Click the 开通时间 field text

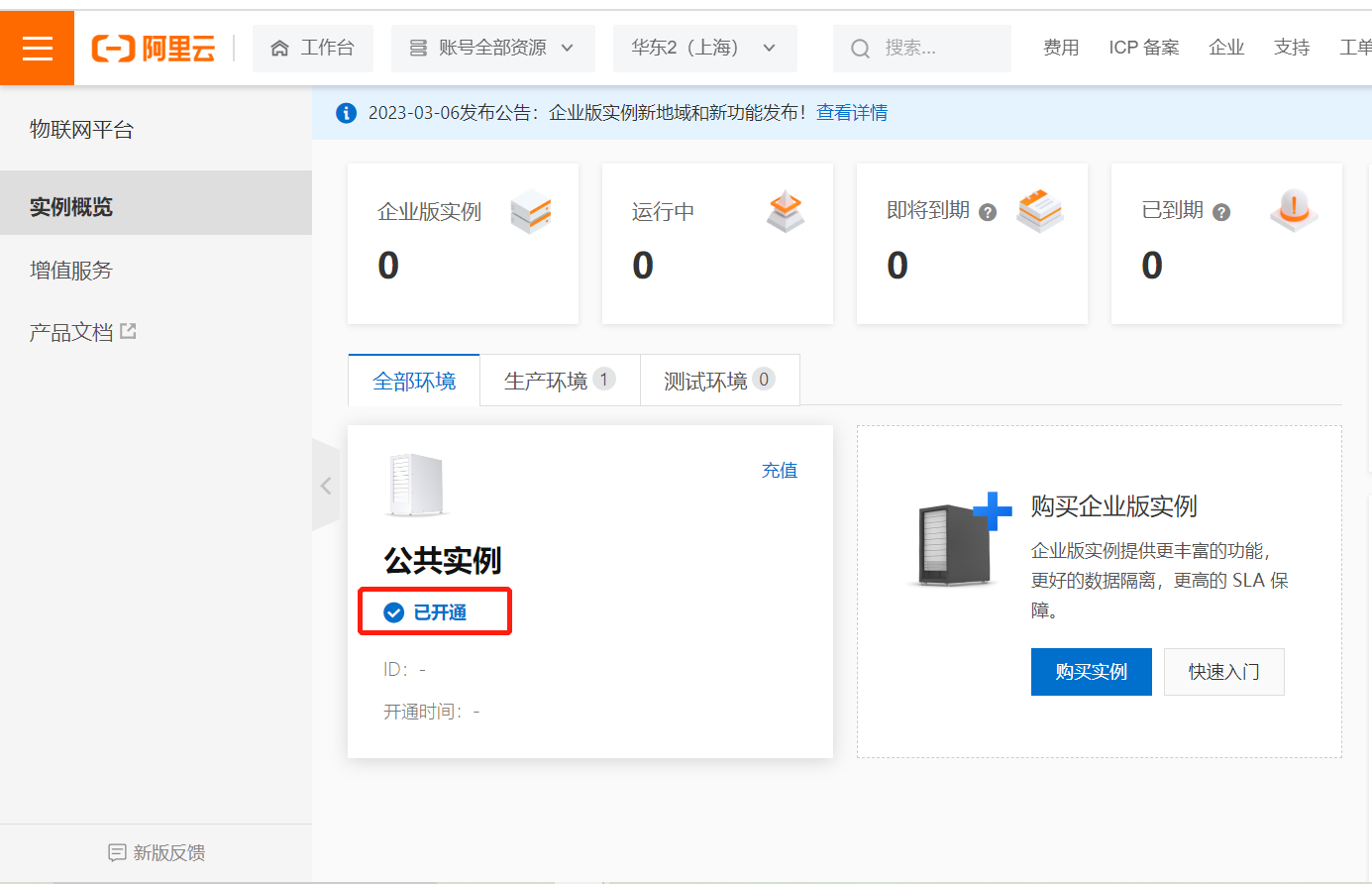432,712
